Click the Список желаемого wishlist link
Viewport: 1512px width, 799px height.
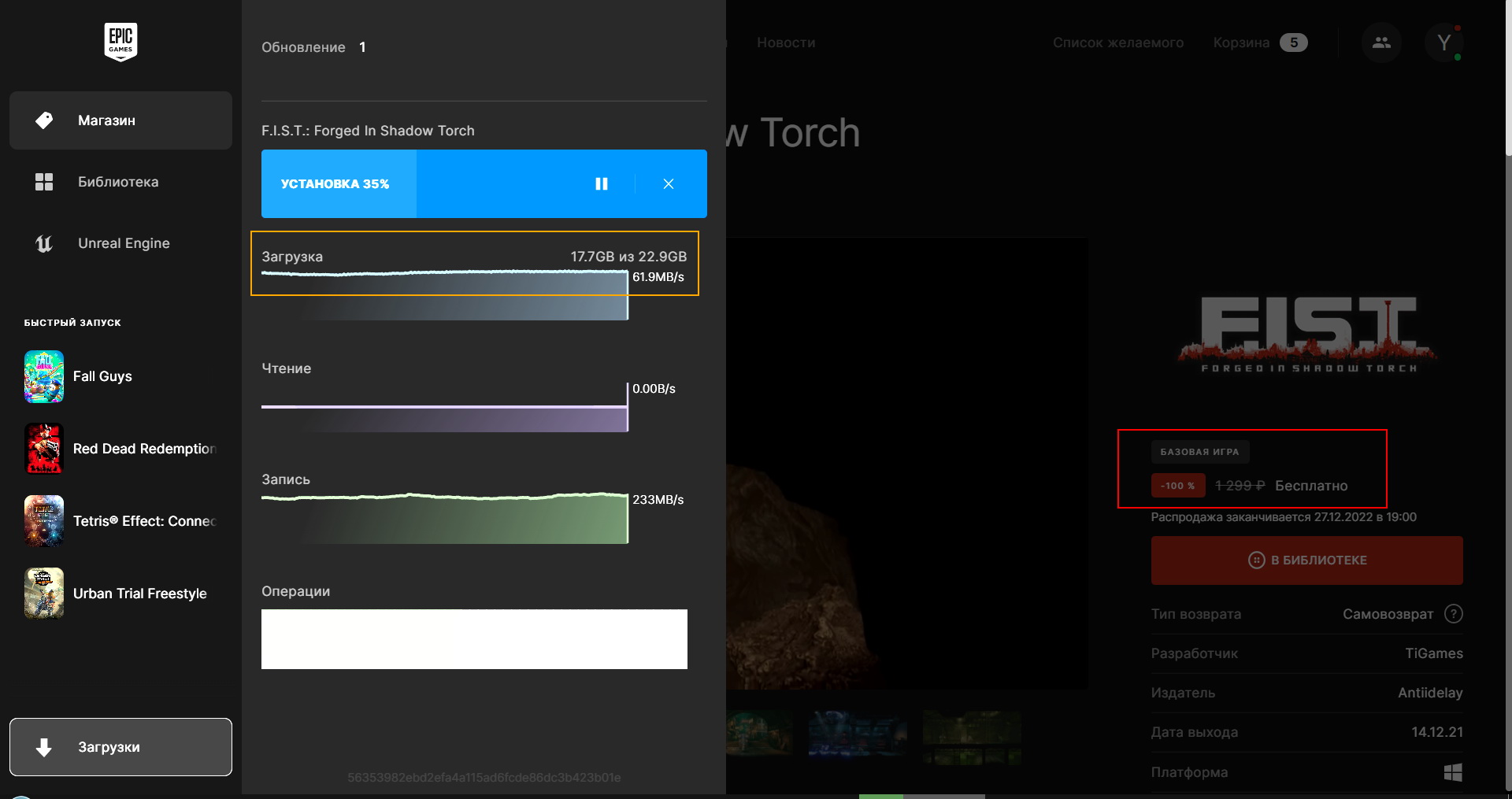tap(1117, 43)
